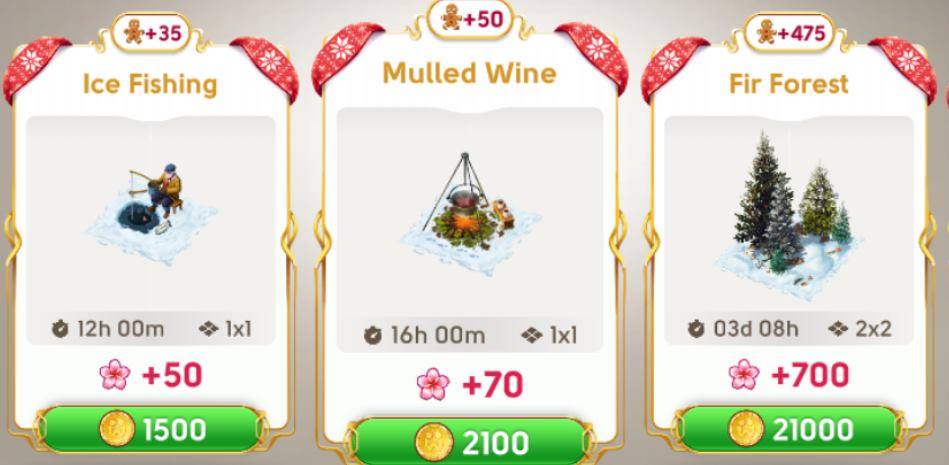Tap the timer icon next to 03d 08h

(697, 329)
